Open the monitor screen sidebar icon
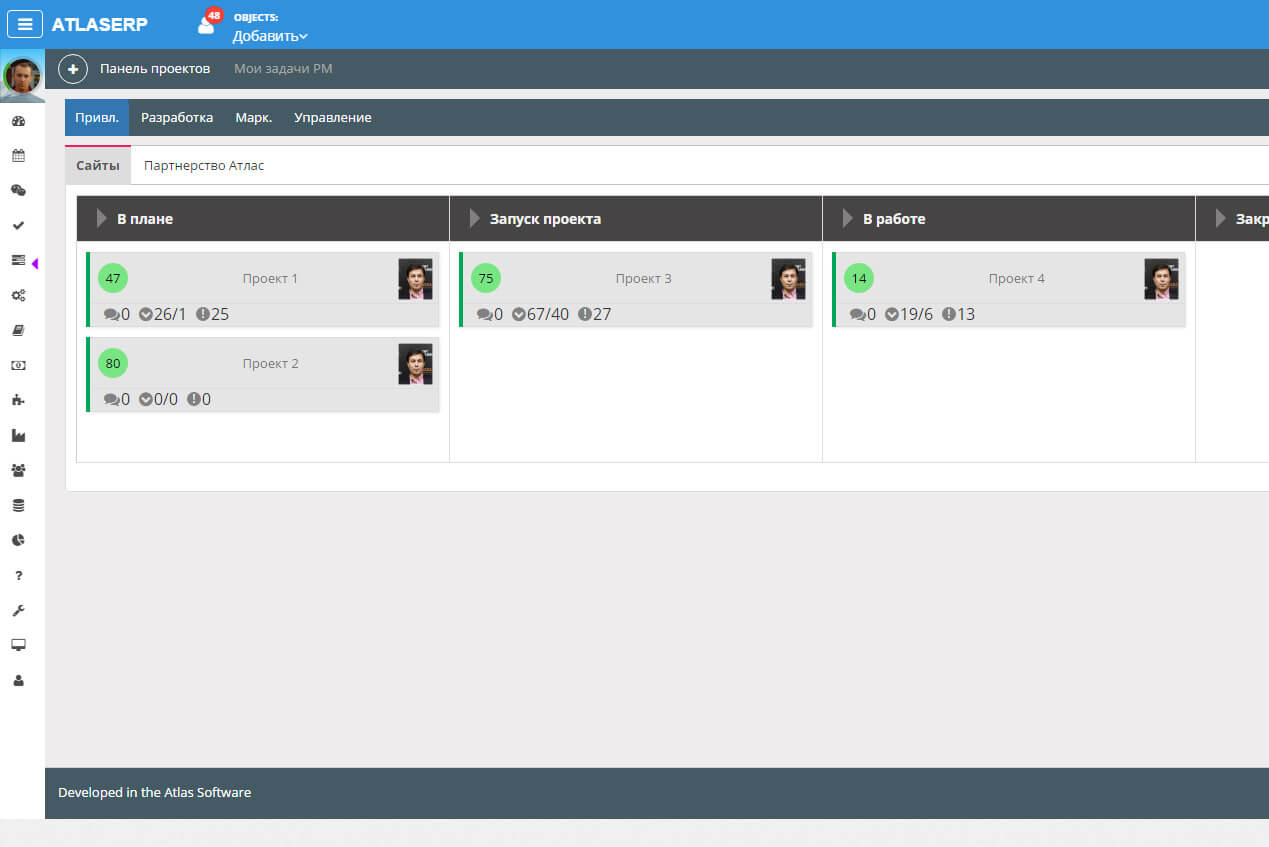The width and height of the screenshot is (1269, 847). coord(18,645)
